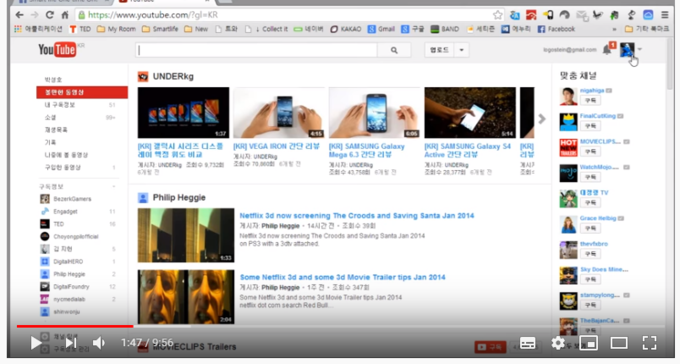This screenshot has width=680, height=364.
Task: Mute the video player volume
Action: tap(99, 343)
